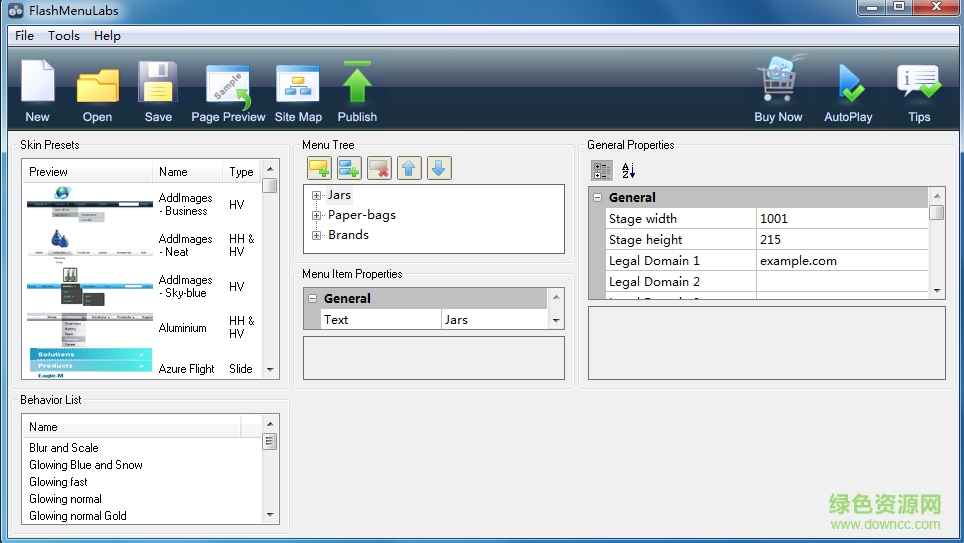Open the Help menu

point(107,36)
